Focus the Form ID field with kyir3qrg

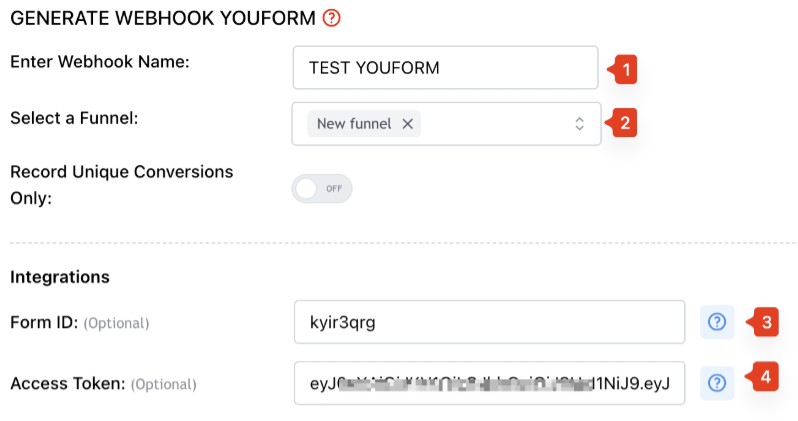click(489, 322)
